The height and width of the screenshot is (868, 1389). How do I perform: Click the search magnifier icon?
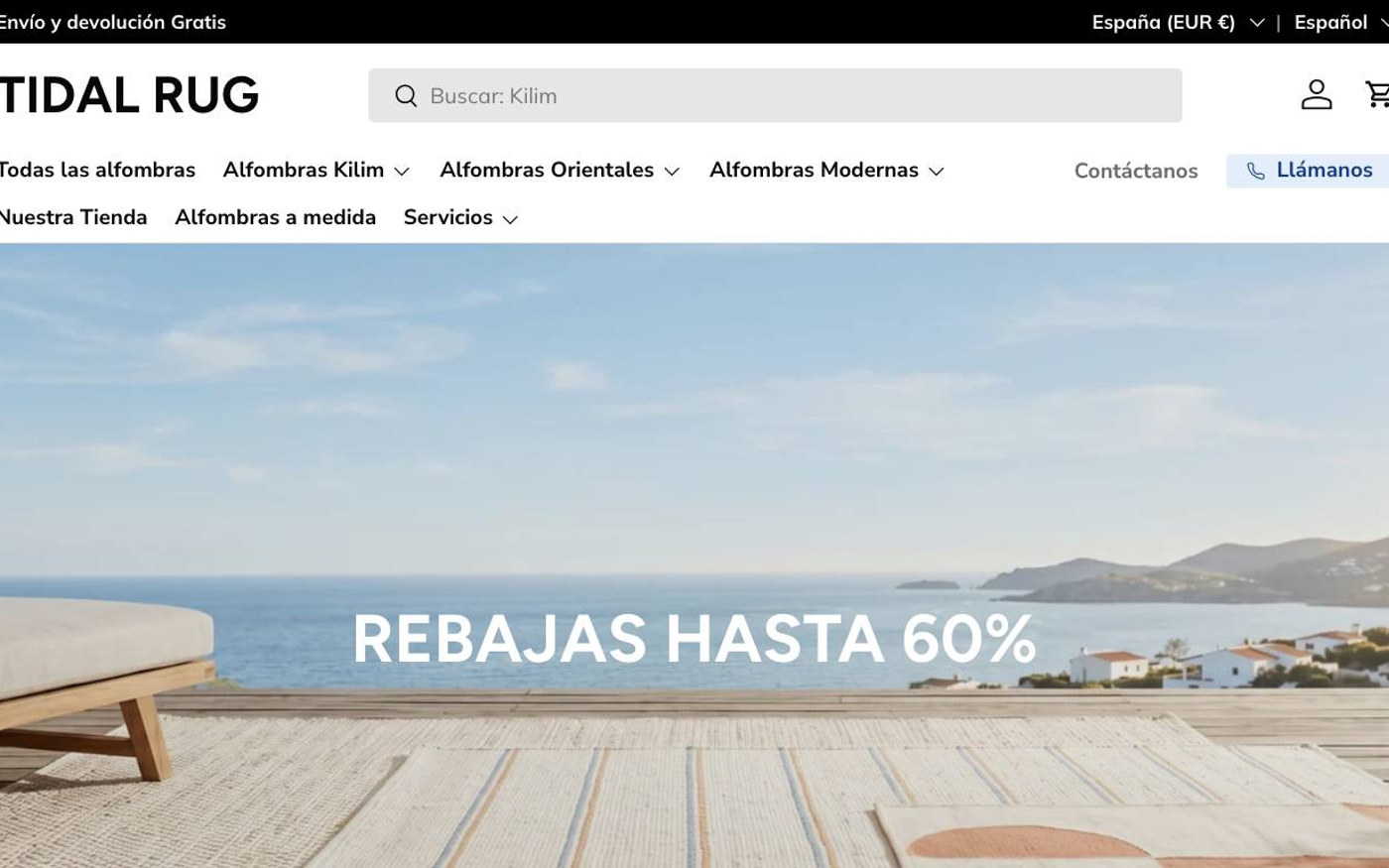[406, 95]
